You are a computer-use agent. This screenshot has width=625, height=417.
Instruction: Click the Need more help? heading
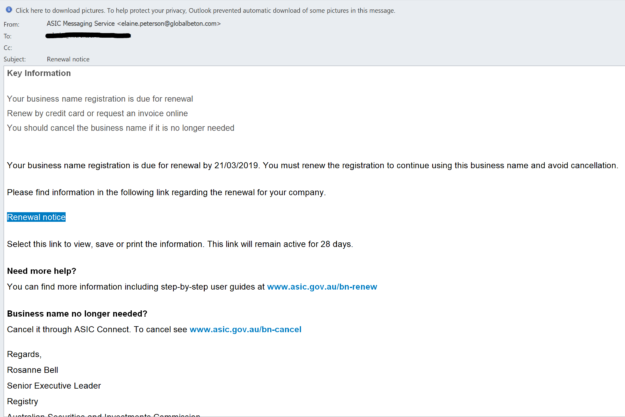[41, 271]
